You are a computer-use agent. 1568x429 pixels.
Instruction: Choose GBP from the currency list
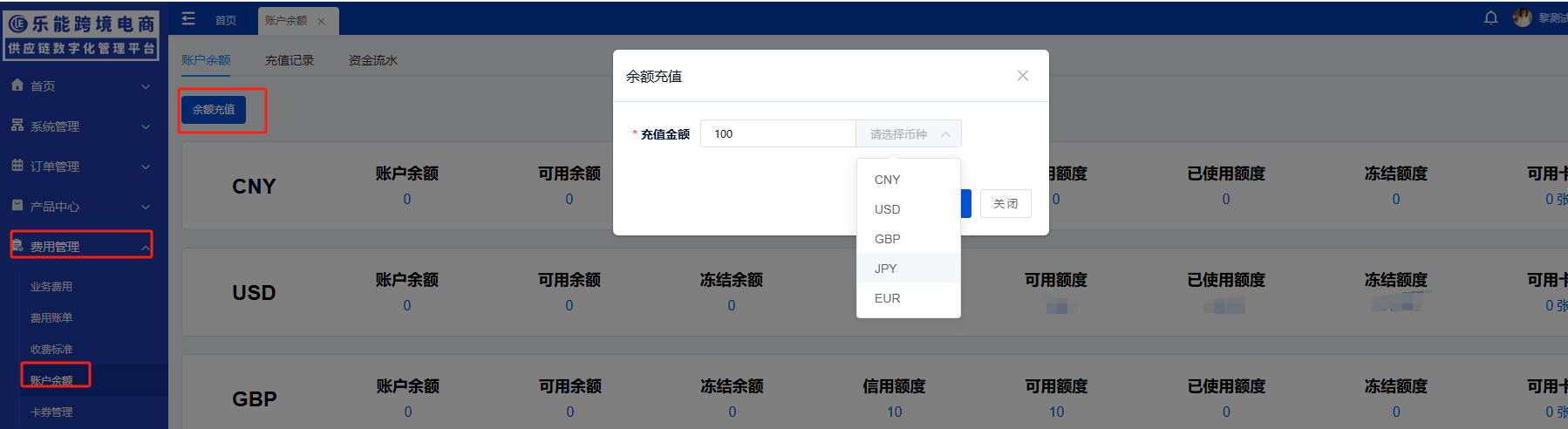pyautogui.click(x=909, y=239)
